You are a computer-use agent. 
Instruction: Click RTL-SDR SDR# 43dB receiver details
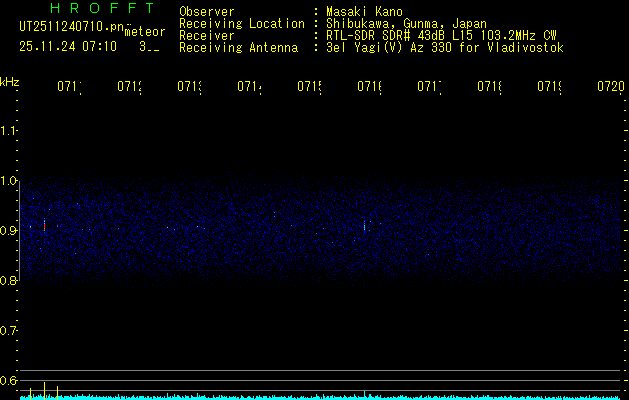(x=441, y=36)
